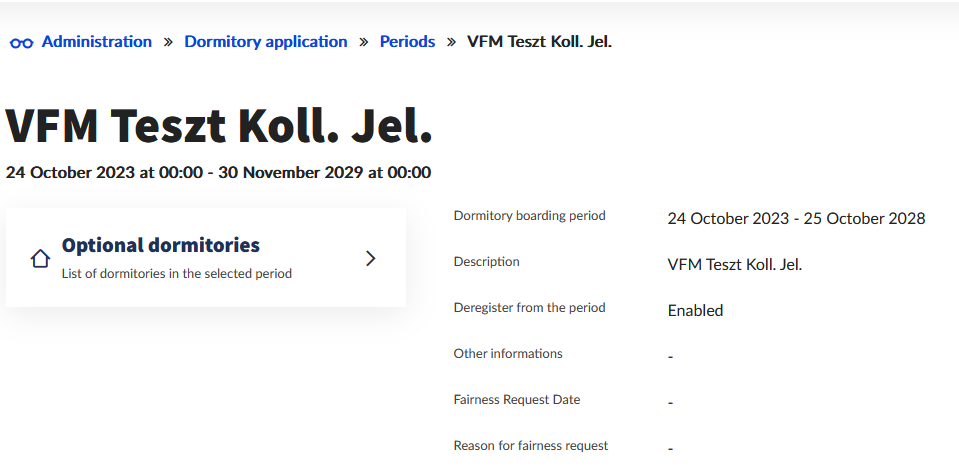
Task: Click the Enabled status value
Action: [x=695, y=311]
